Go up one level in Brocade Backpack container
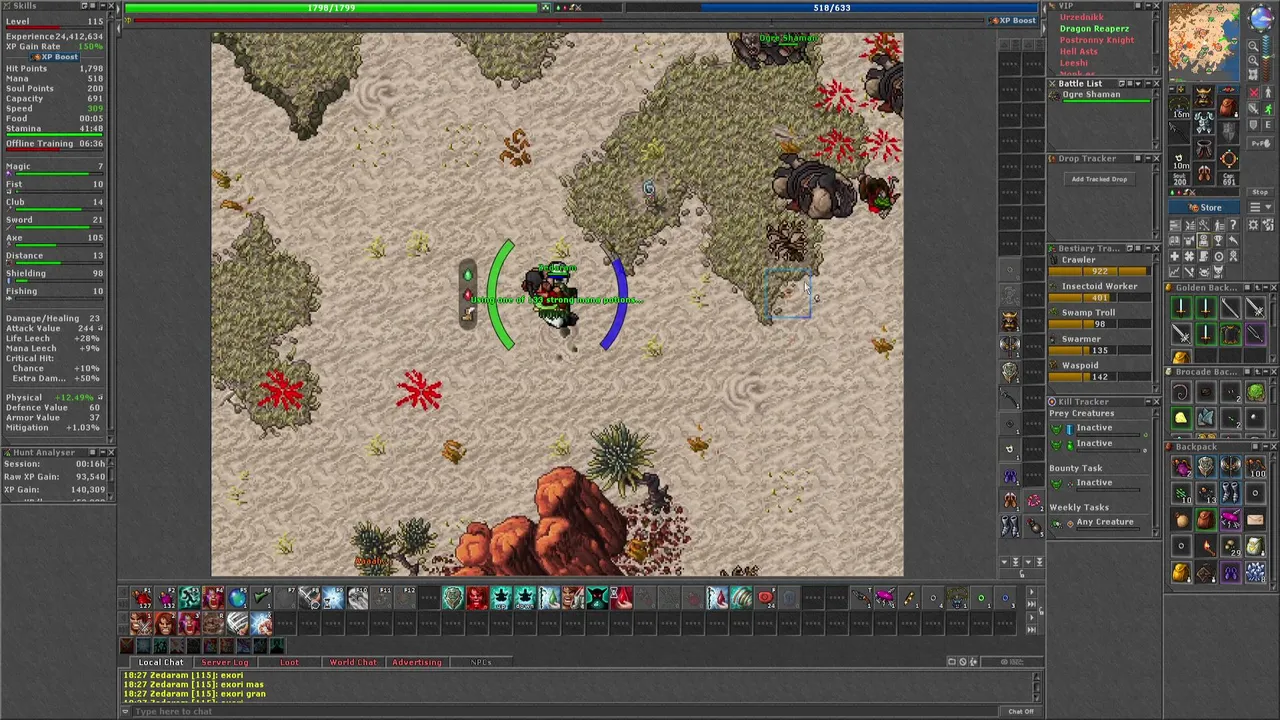This screenshot has width=1280, height=720. pyautogui.click(x=1257, y=371)
